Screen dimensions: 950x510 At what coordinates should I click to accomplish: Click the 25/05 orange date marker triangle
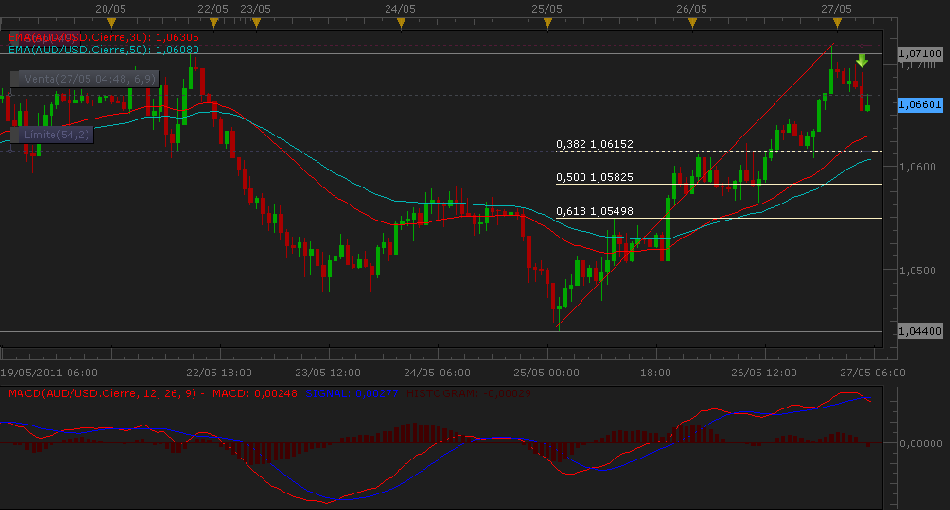click(547, 21)
